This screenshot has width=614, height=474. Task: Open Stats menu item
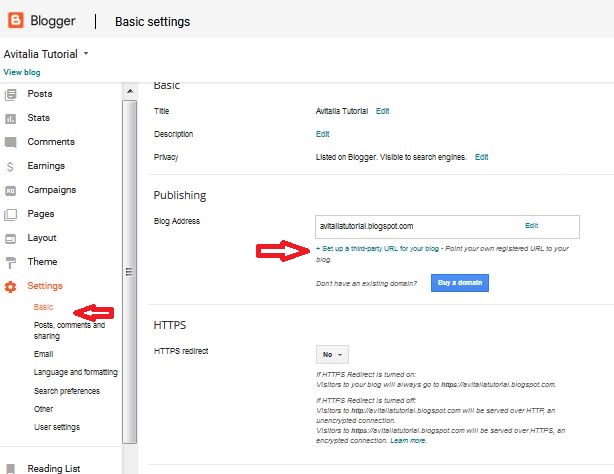click(38, 118)
